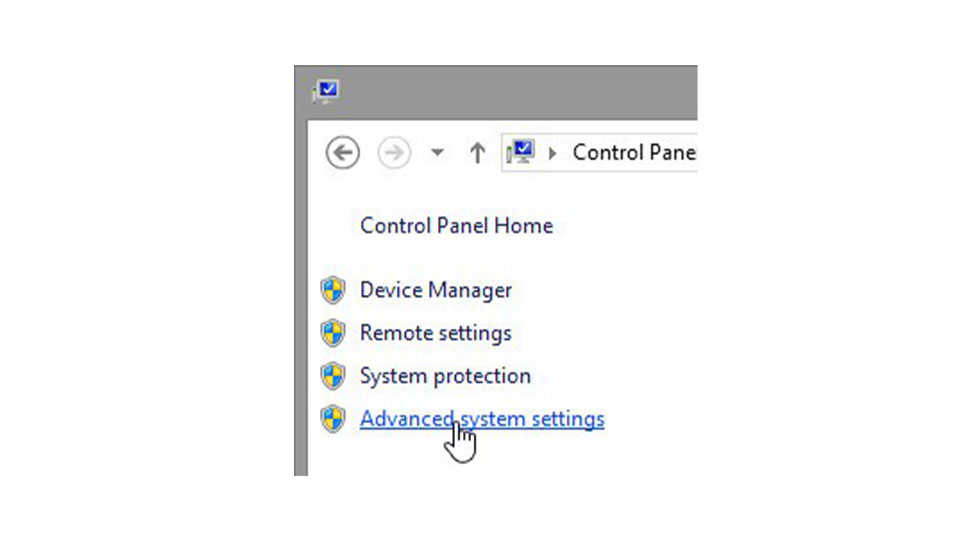Select the Control Panel breadcrumb segment
The image size is (960, 540).
[634, 152]
